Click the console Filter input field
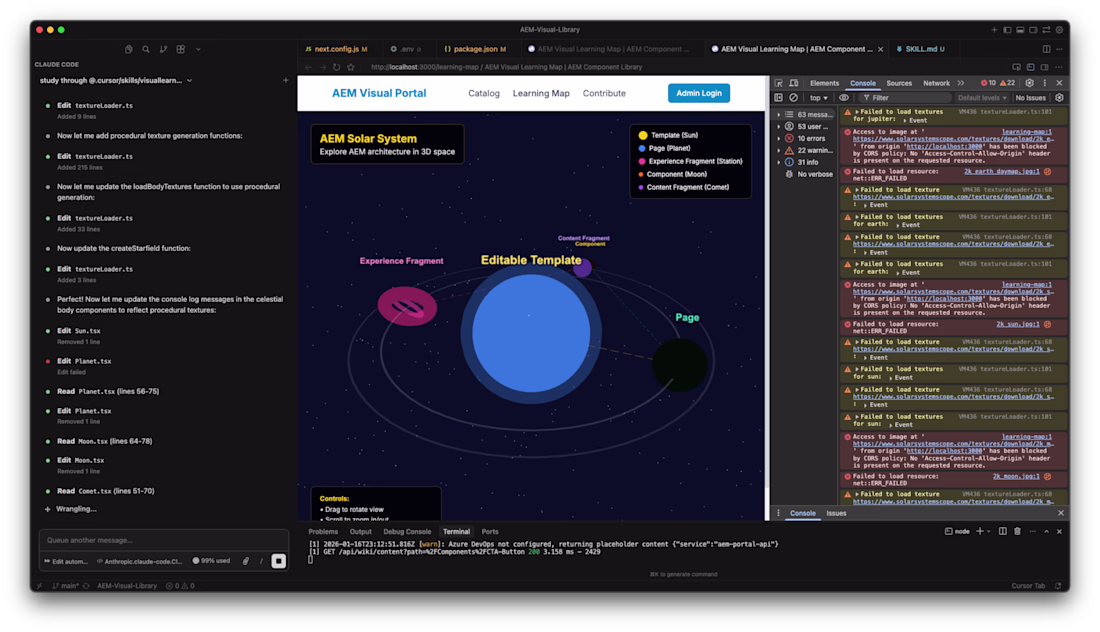The height and width of the screenshot is (632, 1100). [x=905, y=98]
